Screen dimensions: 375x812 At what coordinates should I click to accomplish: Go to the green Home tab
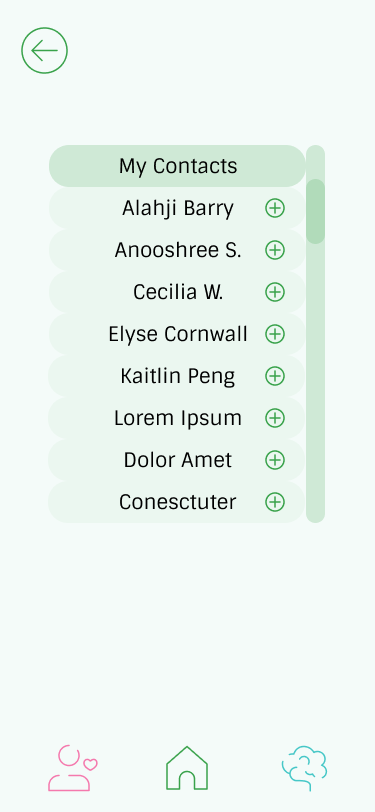pos(187,768)
